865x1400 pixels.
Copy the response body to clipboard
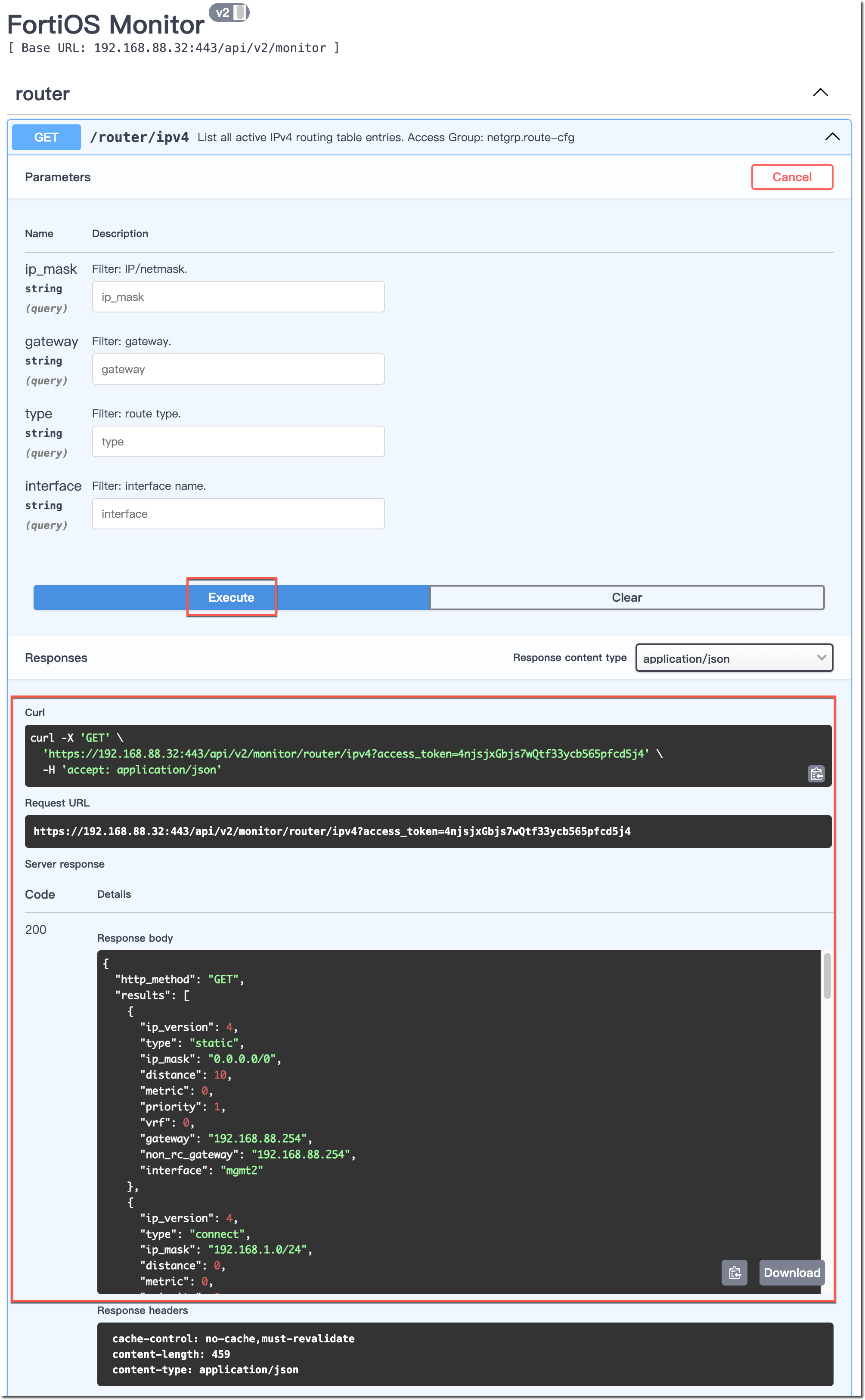[734, 1273]
